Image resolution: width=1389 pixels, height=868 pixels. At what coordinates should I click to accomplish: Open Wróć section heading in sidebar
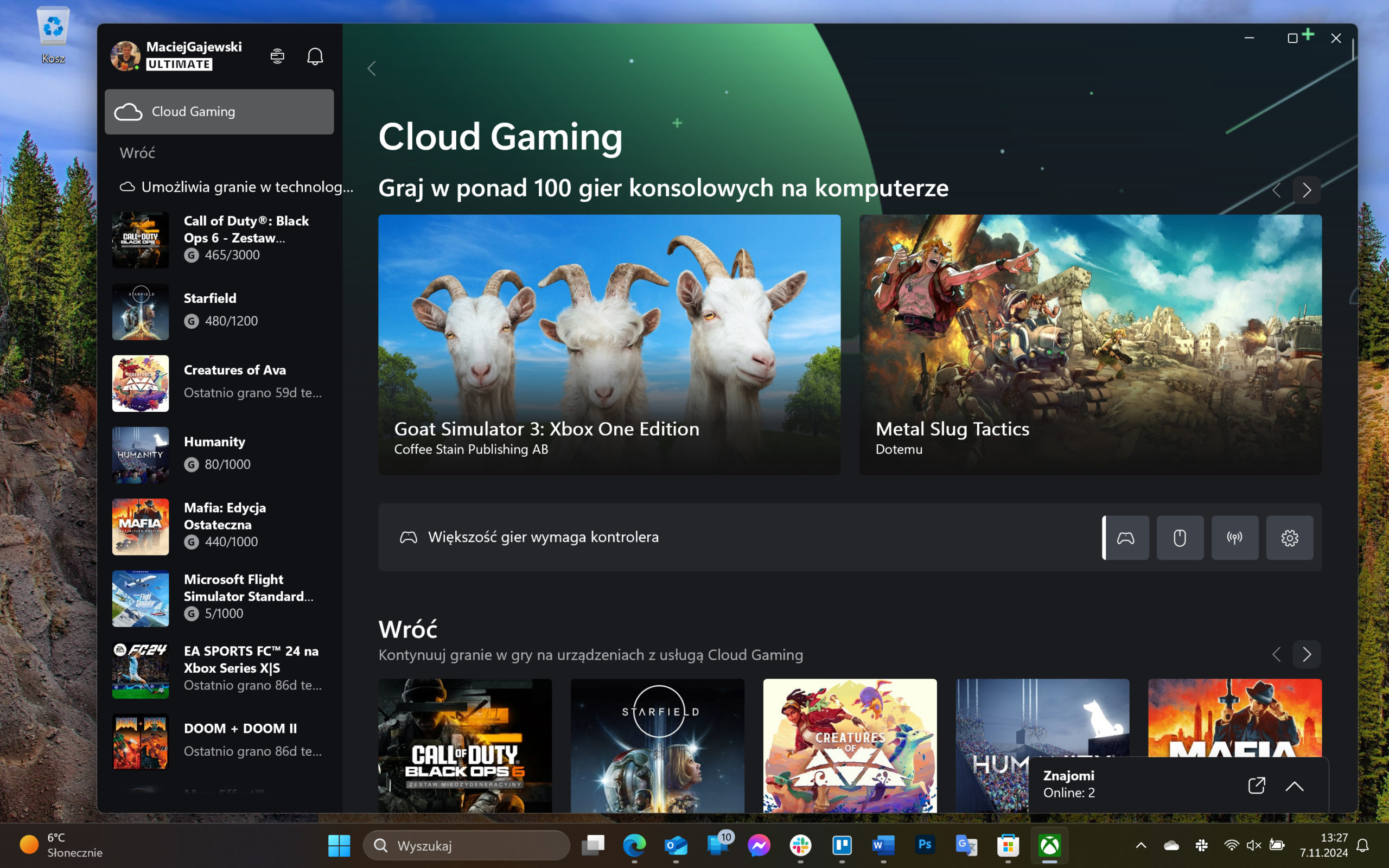(137, 152)
